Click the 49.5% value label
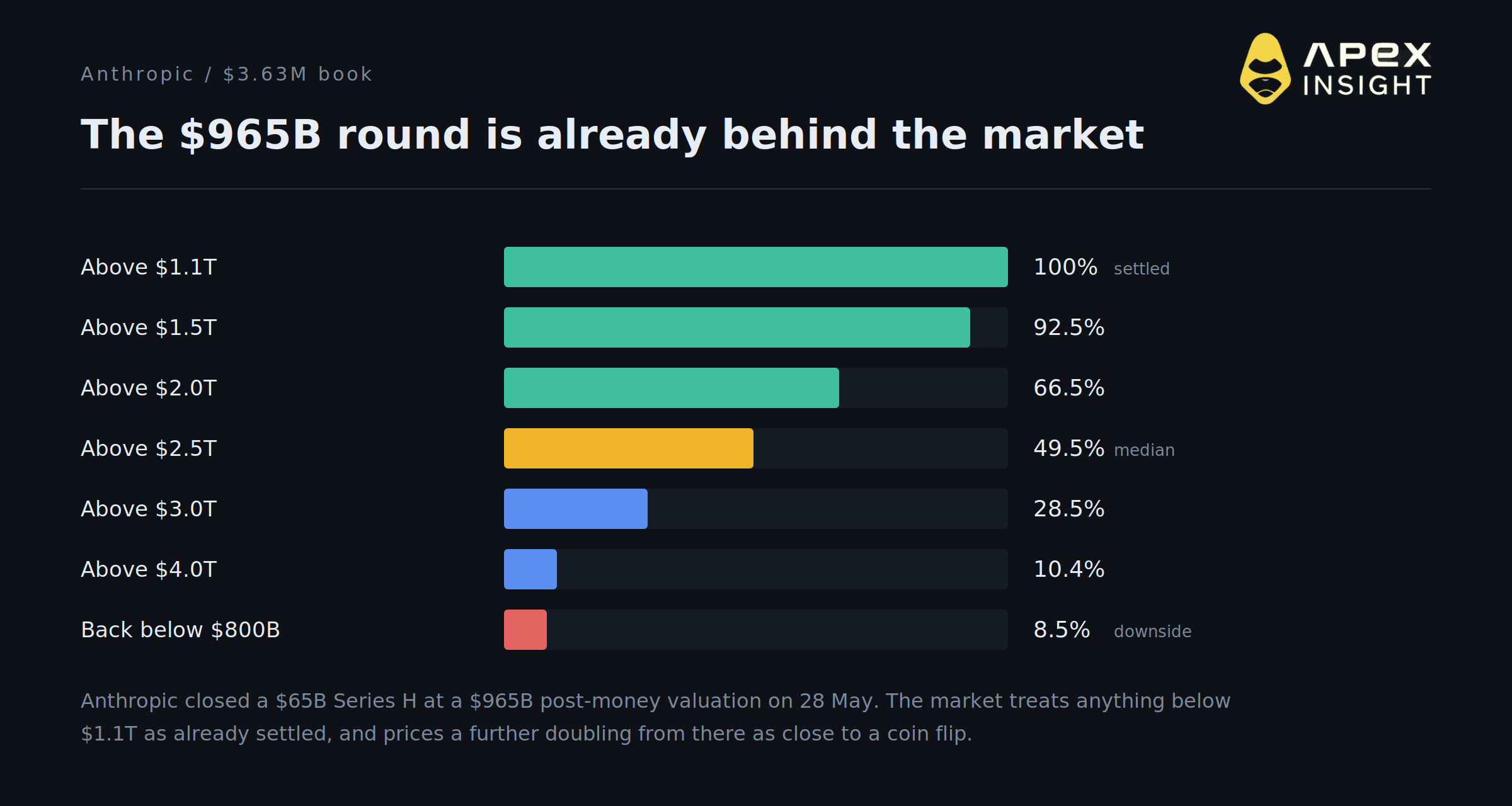Screen dimensions: 1512x806 tap(1068, 448)
